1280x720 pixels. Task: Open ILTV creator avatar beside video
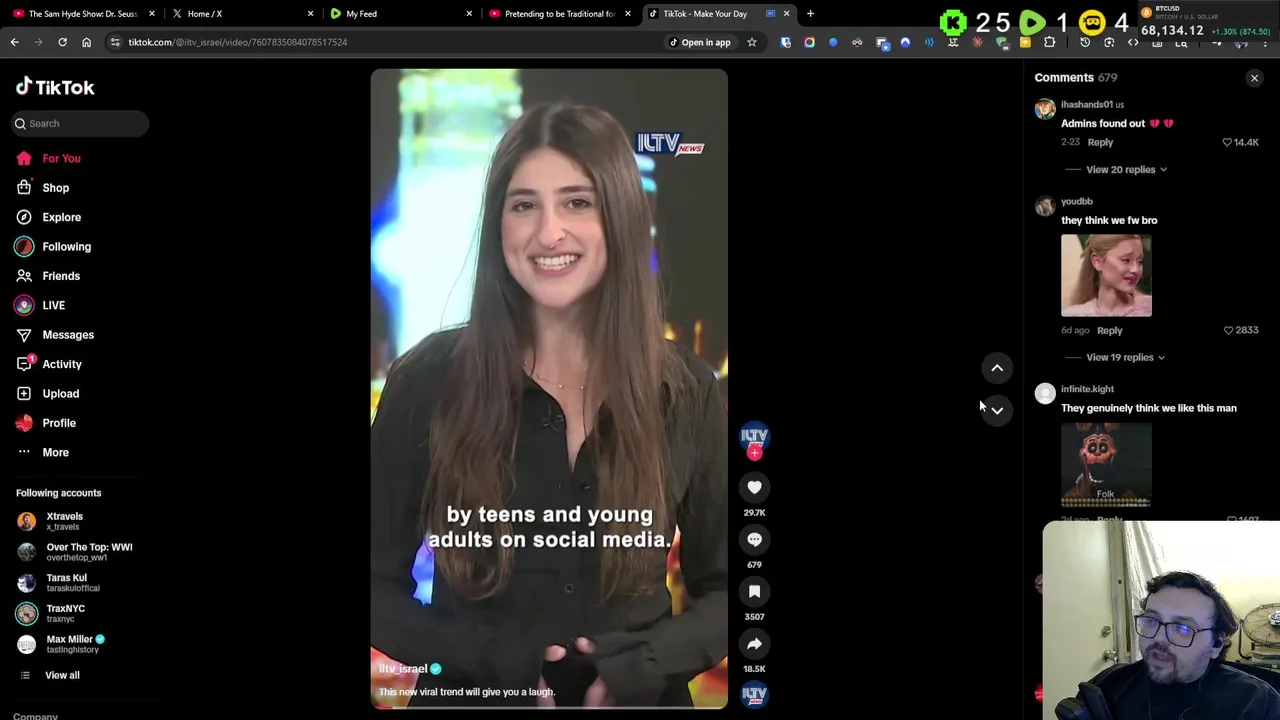click(754, 436)
